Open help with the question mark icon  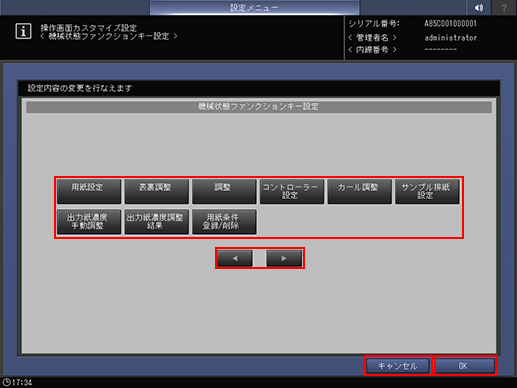[504, 7]
